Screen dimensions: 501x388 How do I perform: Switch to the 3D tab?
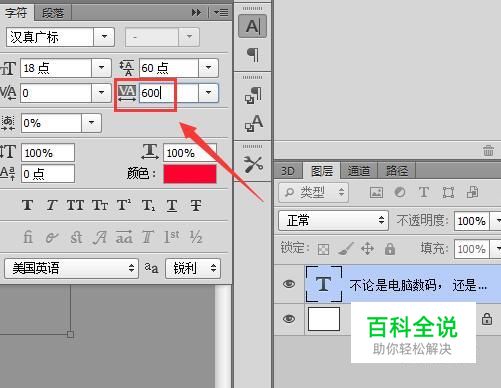pyautogui.click(x=288, y=171)
